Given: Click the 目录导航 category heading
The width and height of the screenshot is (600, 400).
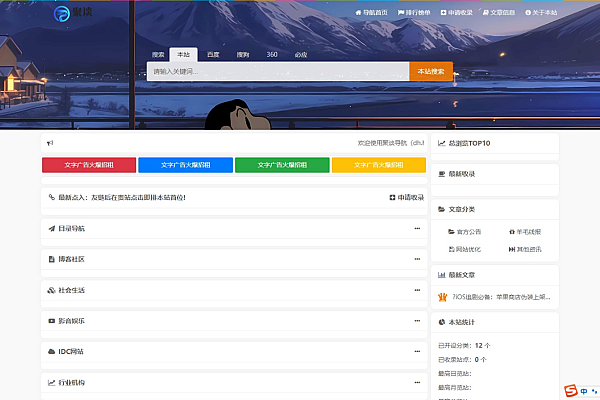Looking at the screenshot, I should tap(72, 229).
